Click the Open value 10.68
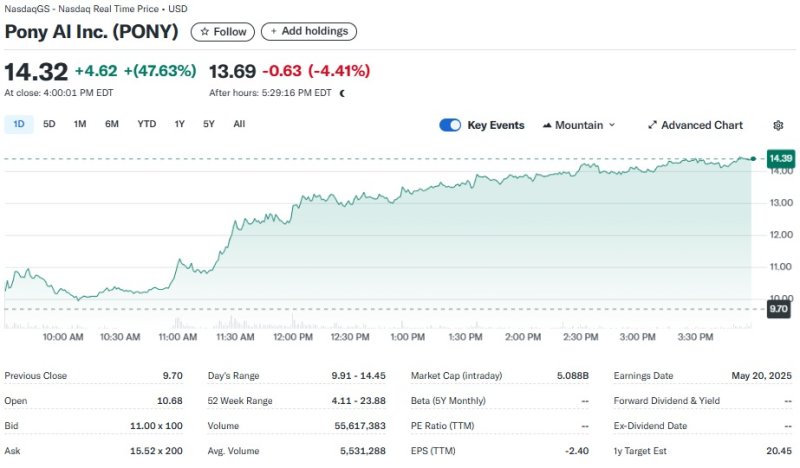This screenshot has height=468, width=800. [x=170, y=401]
